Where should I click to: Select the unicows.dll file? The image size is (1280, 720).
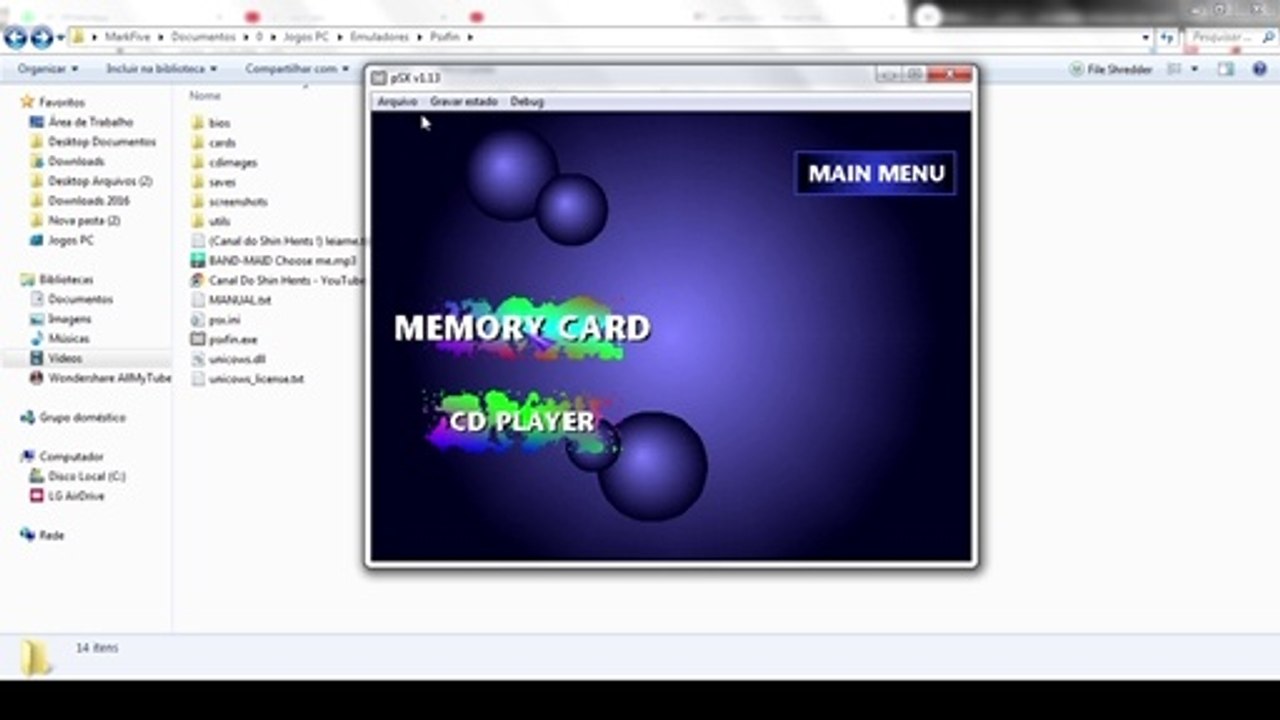237,359
